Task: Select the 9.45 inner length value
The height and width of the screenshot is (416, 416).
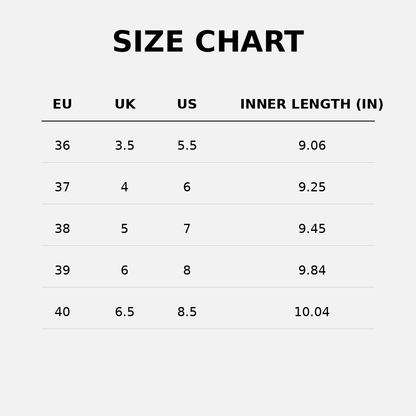Action: (x=312, y=229)
